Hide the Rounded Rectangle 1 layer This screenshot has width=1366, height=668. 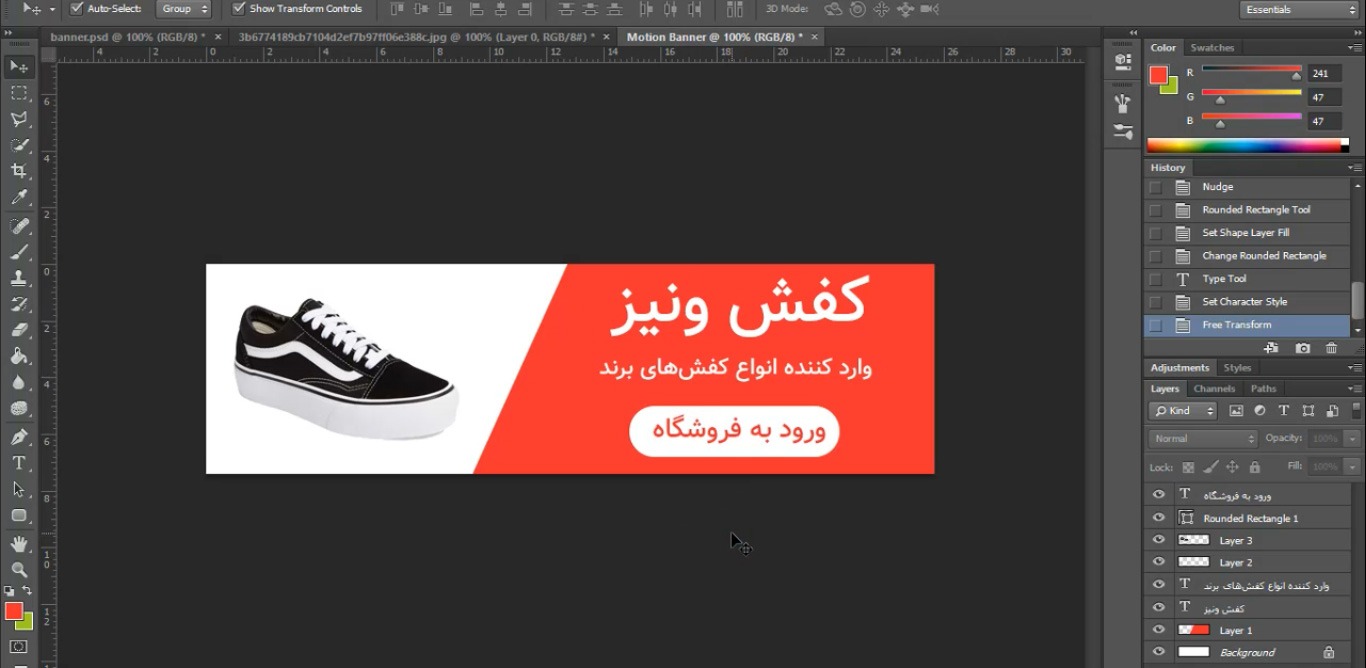coord(1158,518)
